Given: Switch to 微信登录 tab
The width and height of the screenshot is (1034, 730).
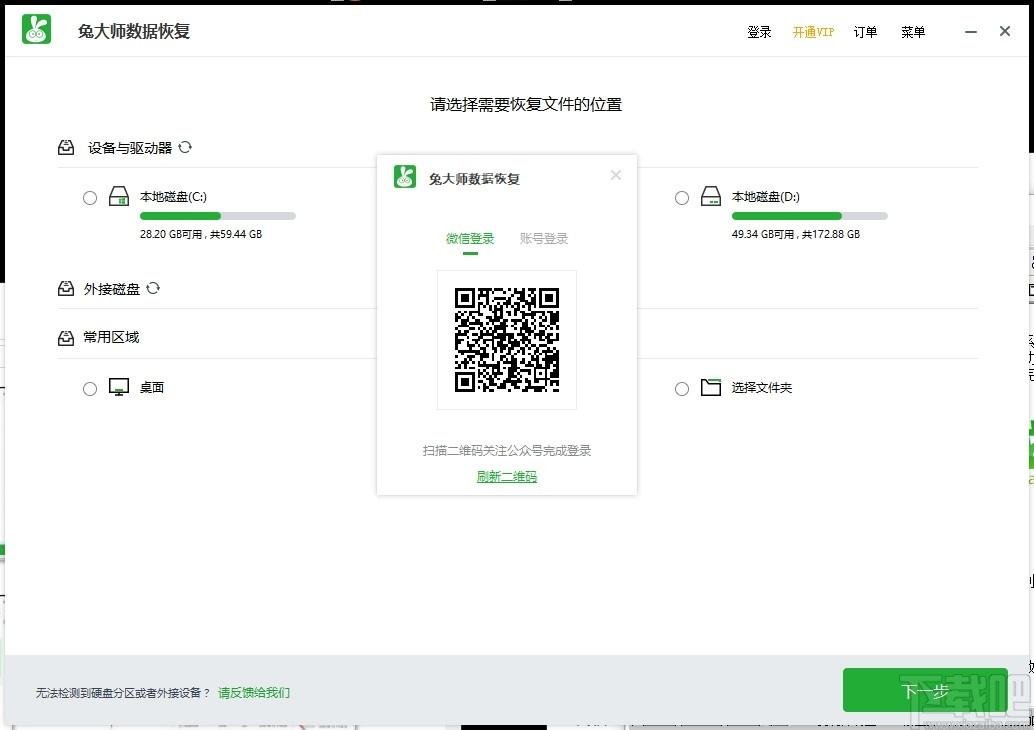Looking at the screenshot, I should click(x=470, y=239).
